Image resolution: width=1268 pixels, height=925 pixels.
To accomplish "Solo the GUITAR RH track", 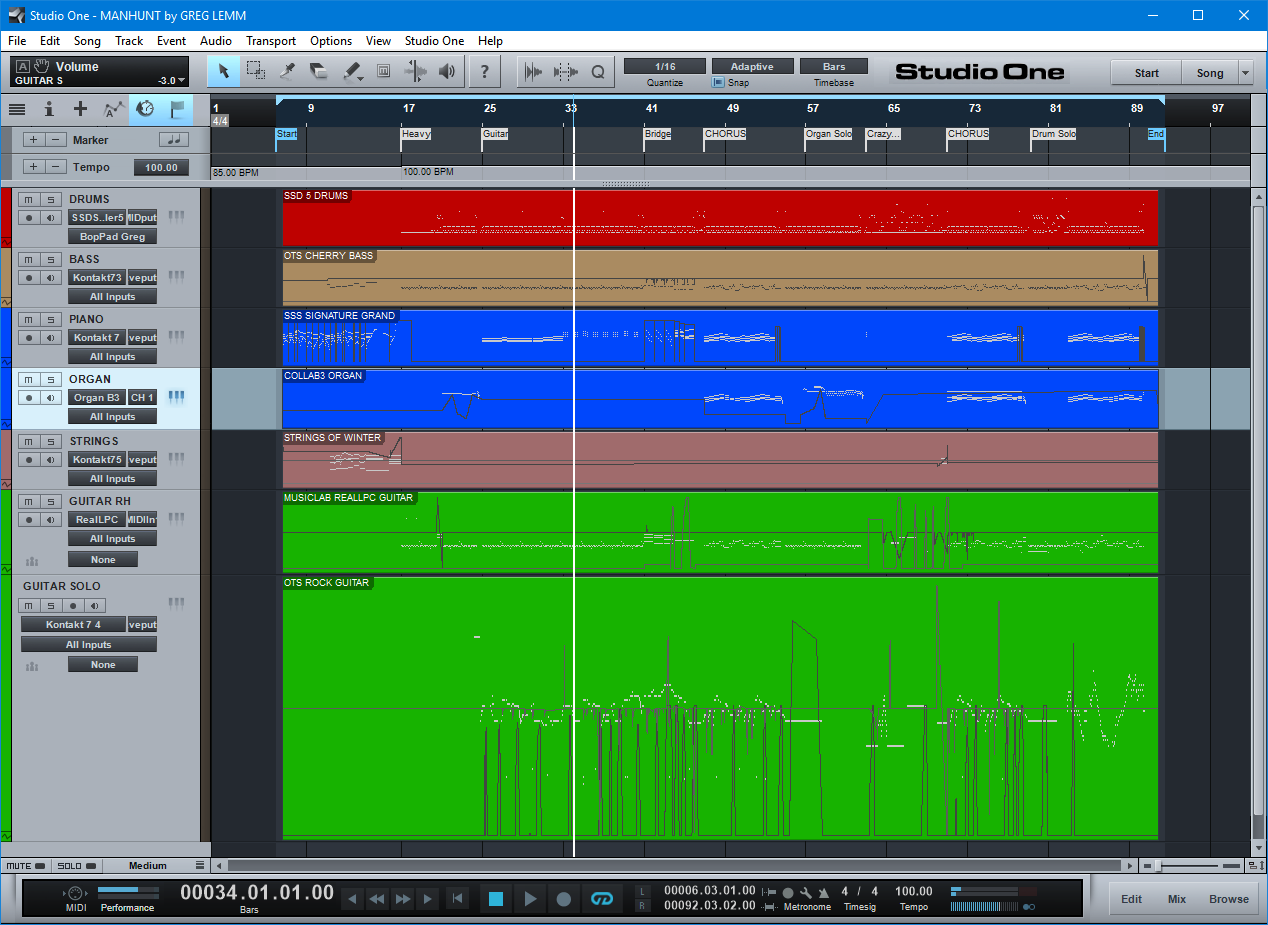I will (x=50, y=501).
